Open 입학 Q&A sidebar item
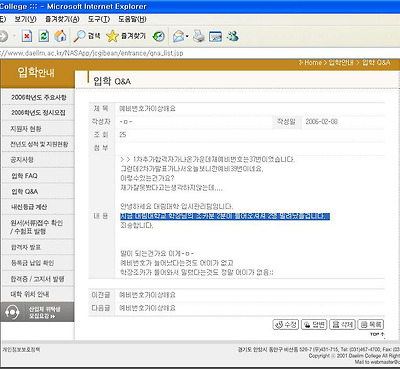This screenshot has height=369, width=400. [25, 192]
